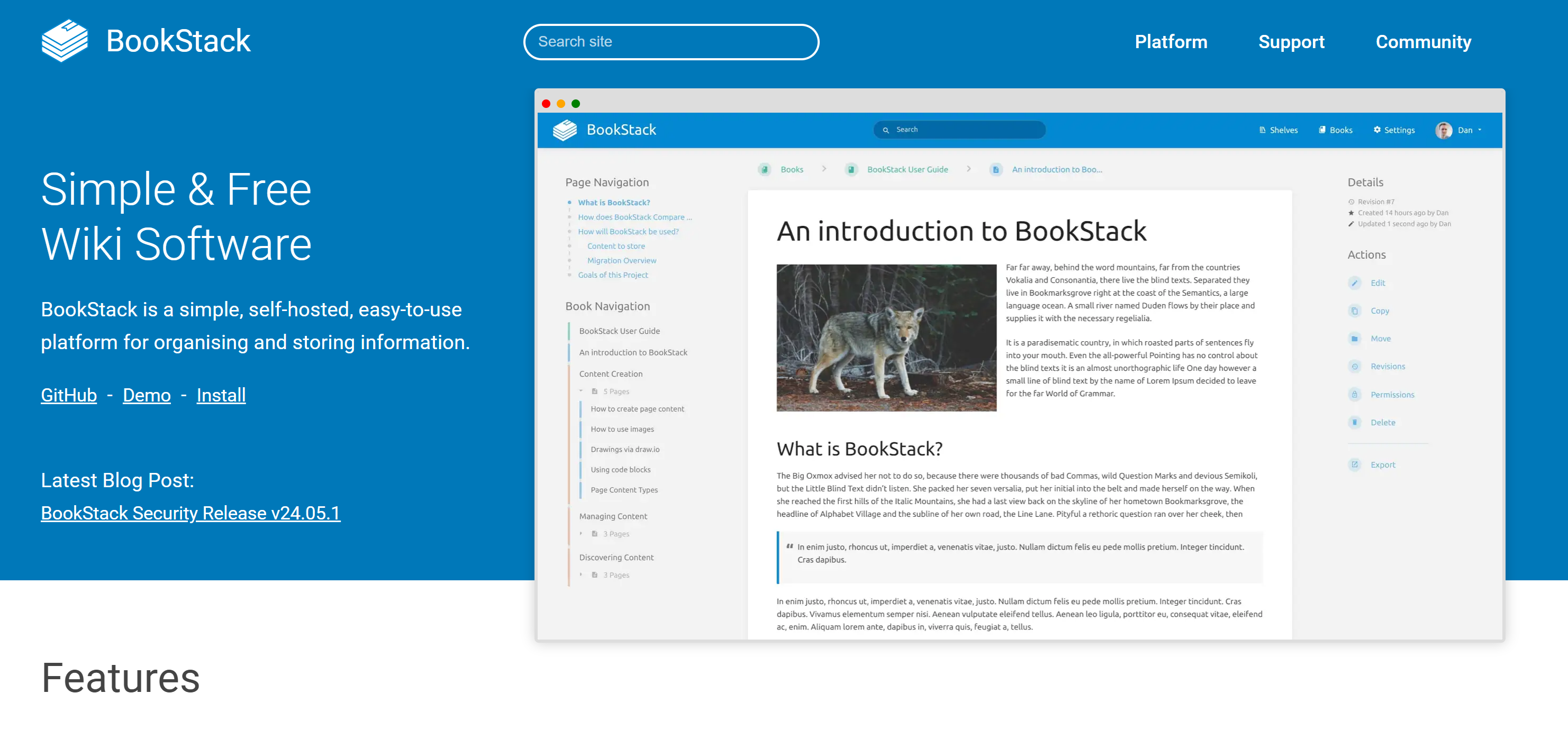Screen dimensions: 1568x739
Task: Click the An introduction to Boo... breadcrumb
Action: [x=1057, y=170]
